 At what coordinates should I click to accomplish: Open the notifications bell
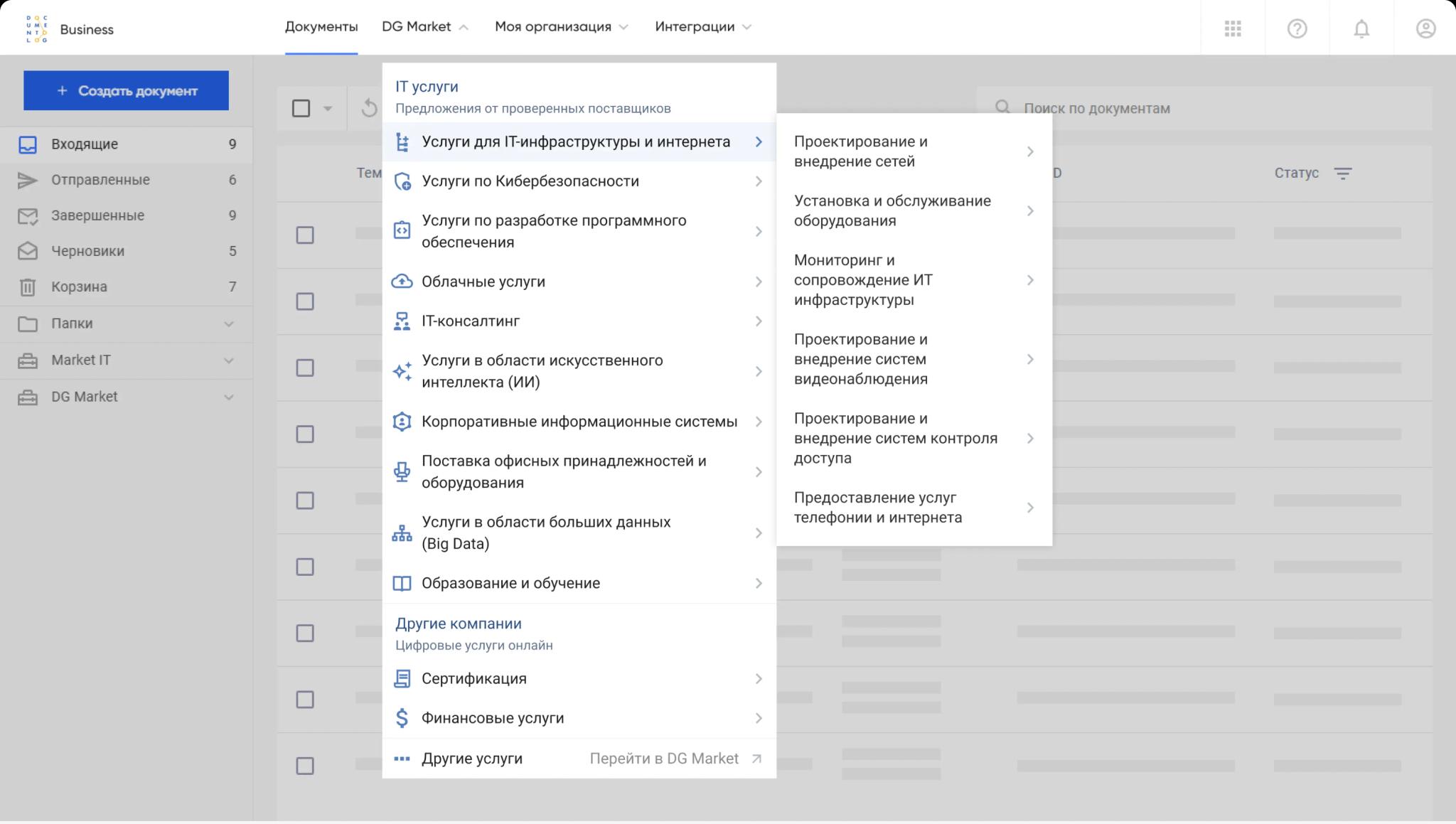[x=1361, y=28]
